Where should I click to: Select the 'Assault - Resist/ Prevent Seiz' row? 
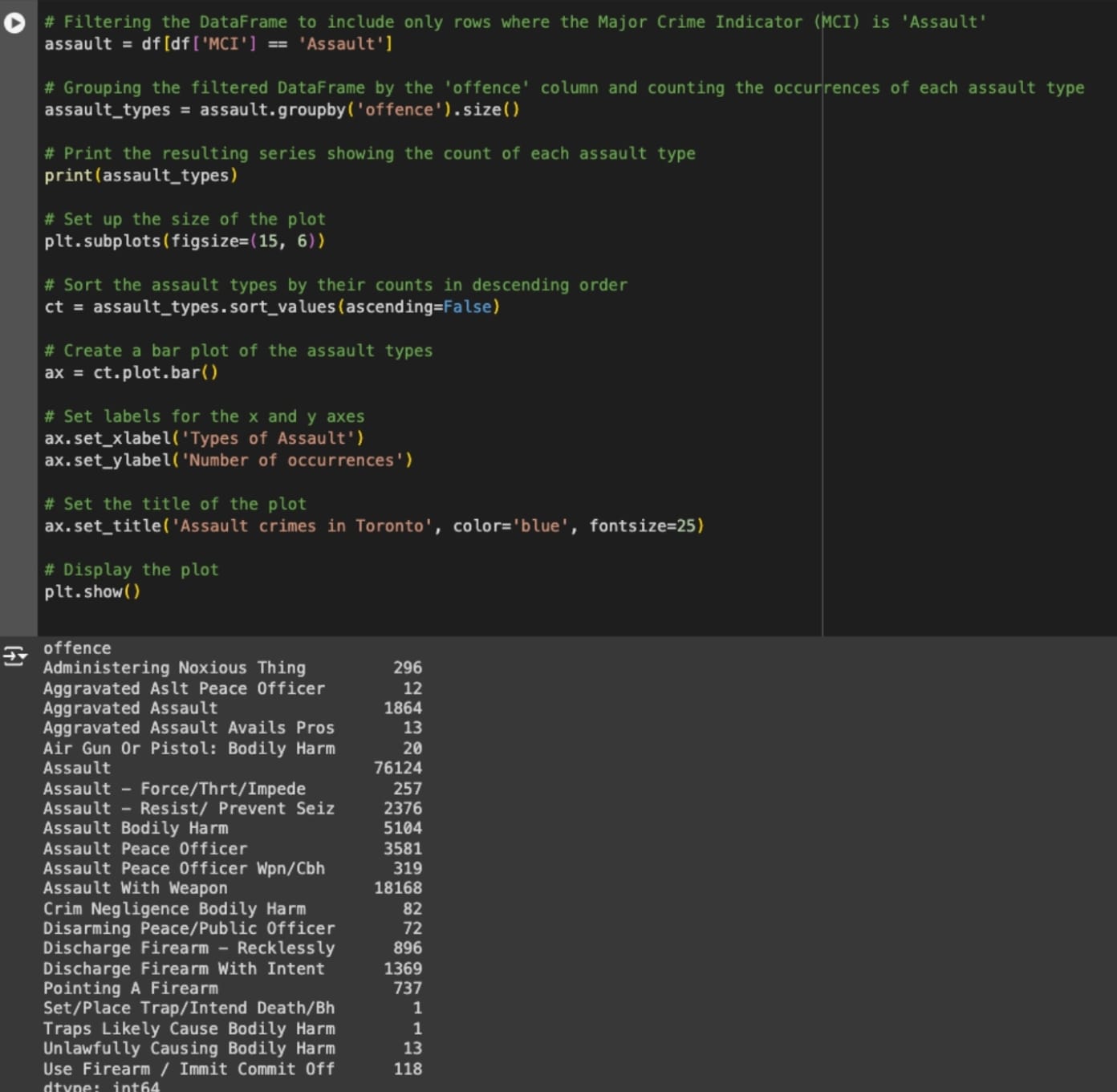[x=233, y=809]
